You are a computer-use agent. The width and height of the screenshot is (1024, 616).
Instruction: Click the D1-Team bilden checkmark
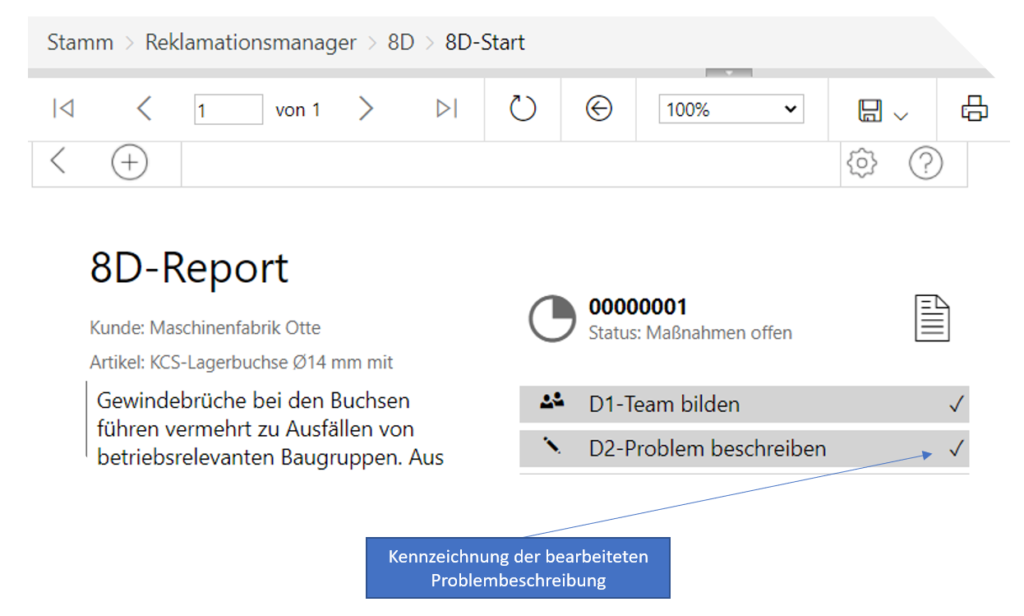(956, 404)
